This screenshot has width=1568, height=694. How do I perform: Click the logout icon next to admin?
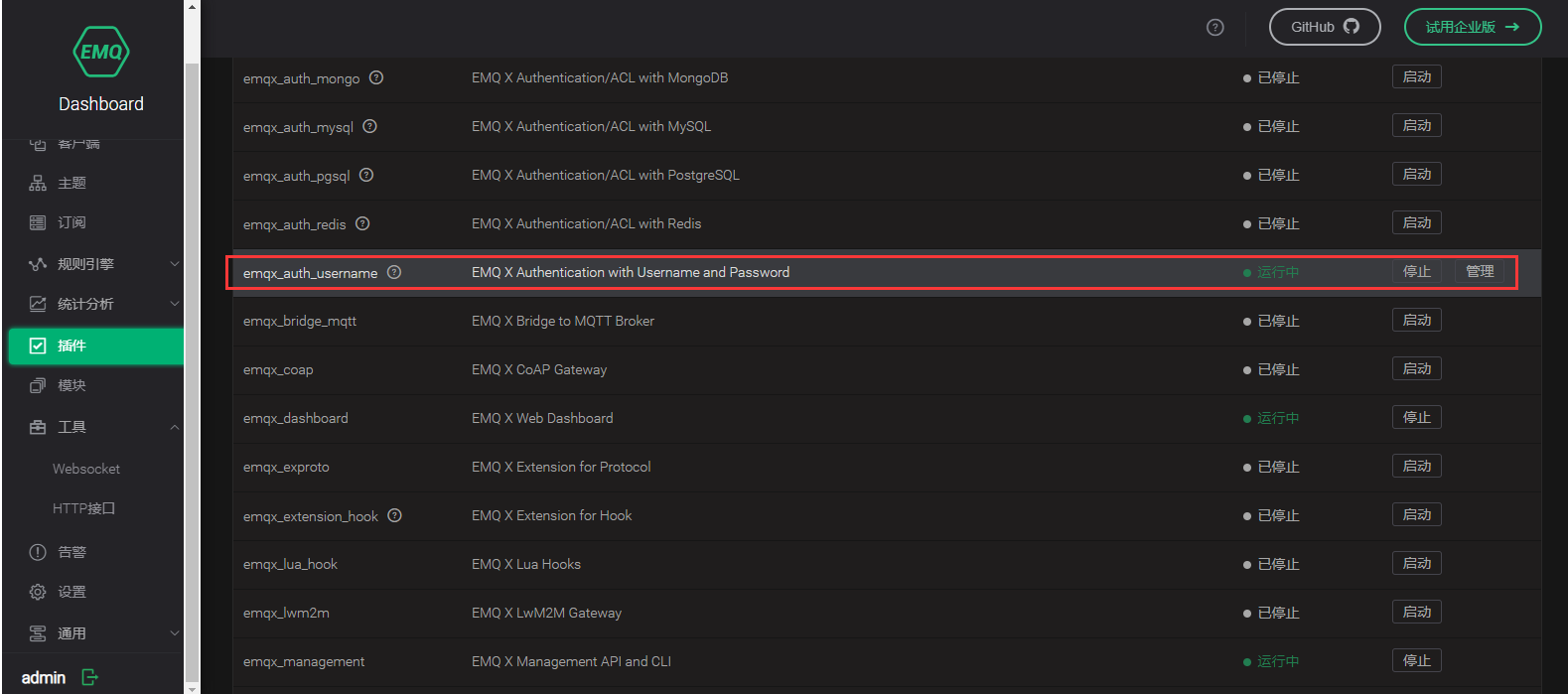[x=89, y=677]
